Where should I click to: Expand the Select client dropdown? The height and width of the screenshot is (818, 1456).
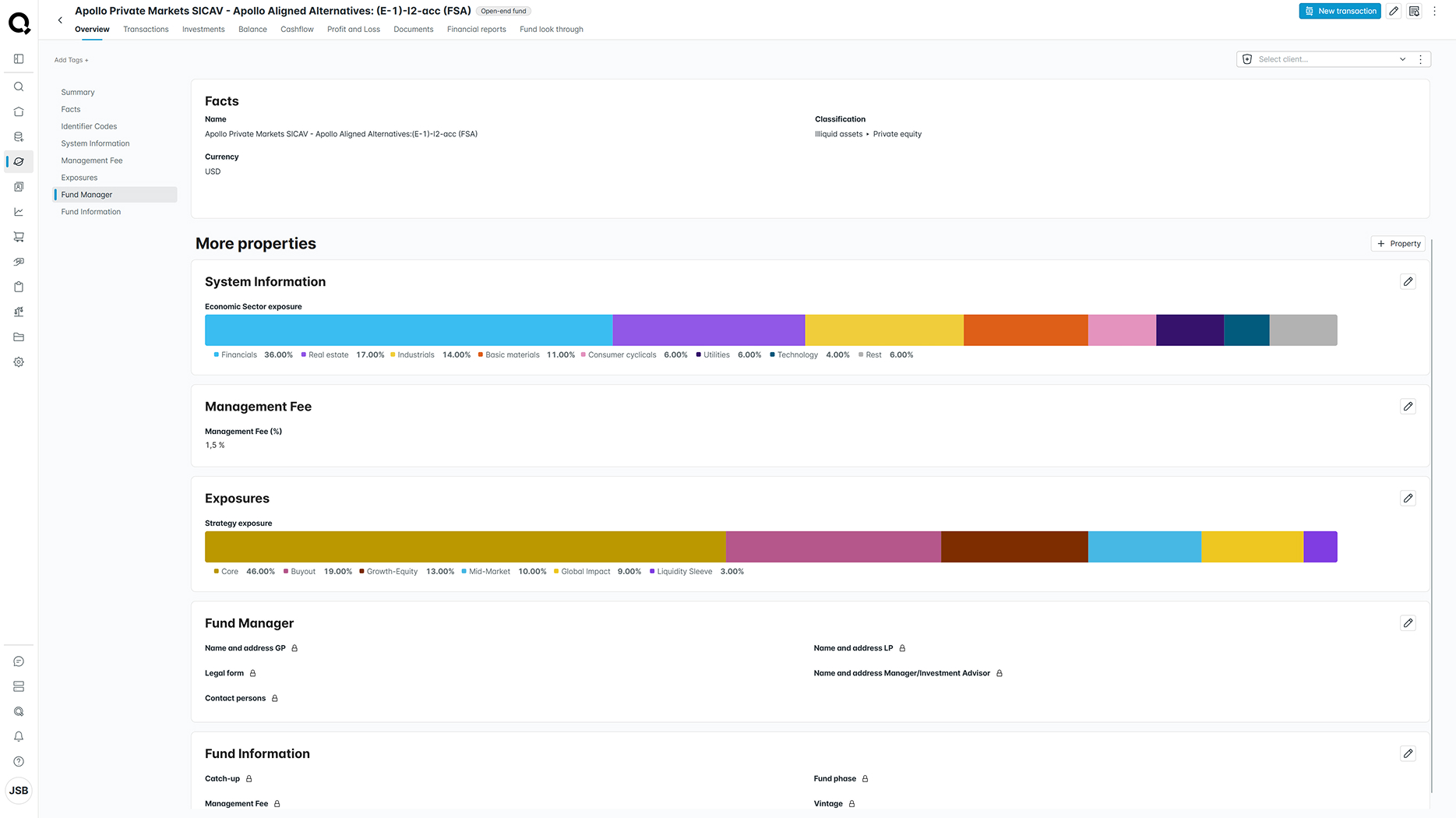(x=1402, y=59)
